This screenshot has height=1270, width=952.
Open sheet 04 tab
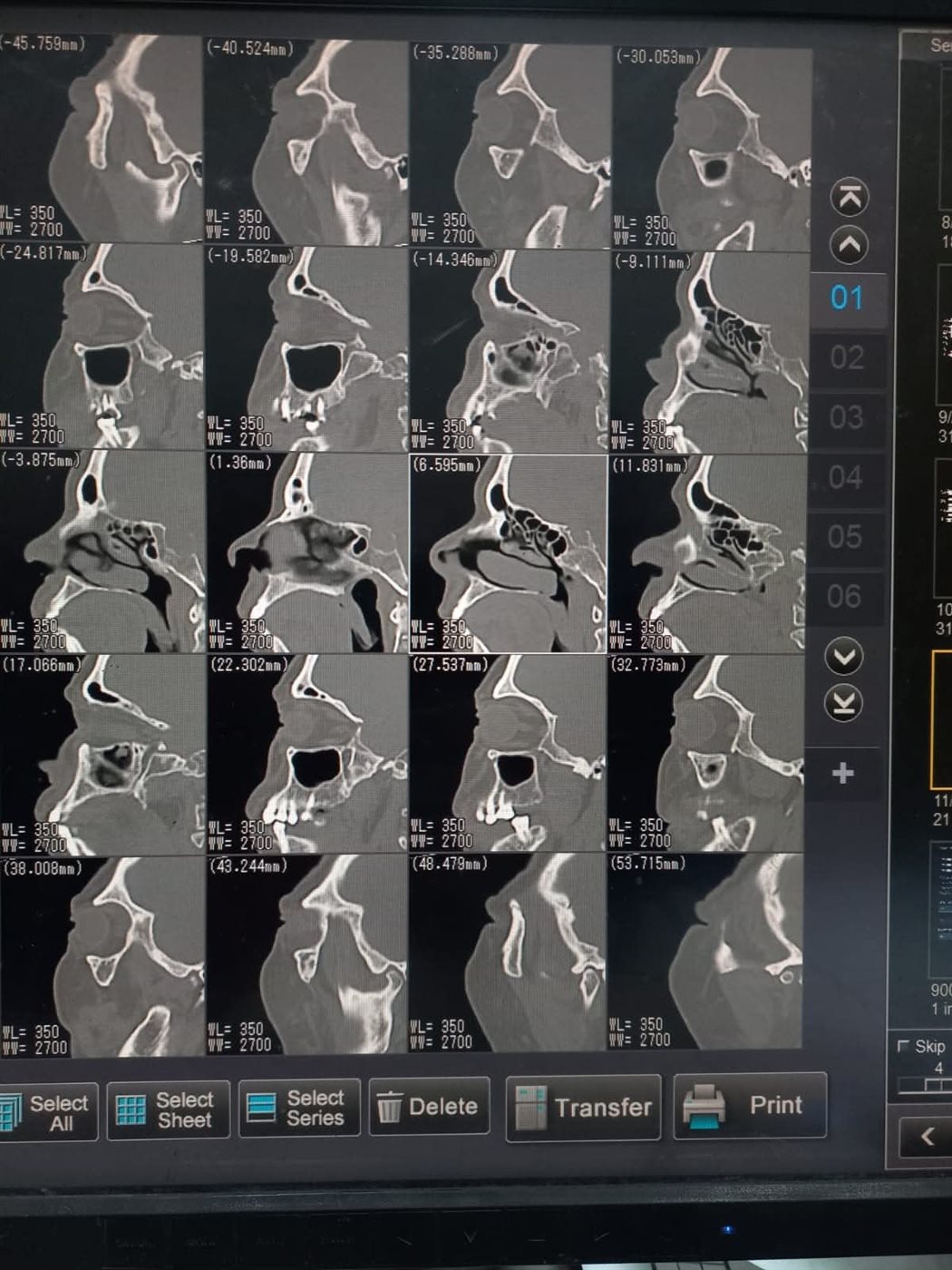click(x=845, y=477)
